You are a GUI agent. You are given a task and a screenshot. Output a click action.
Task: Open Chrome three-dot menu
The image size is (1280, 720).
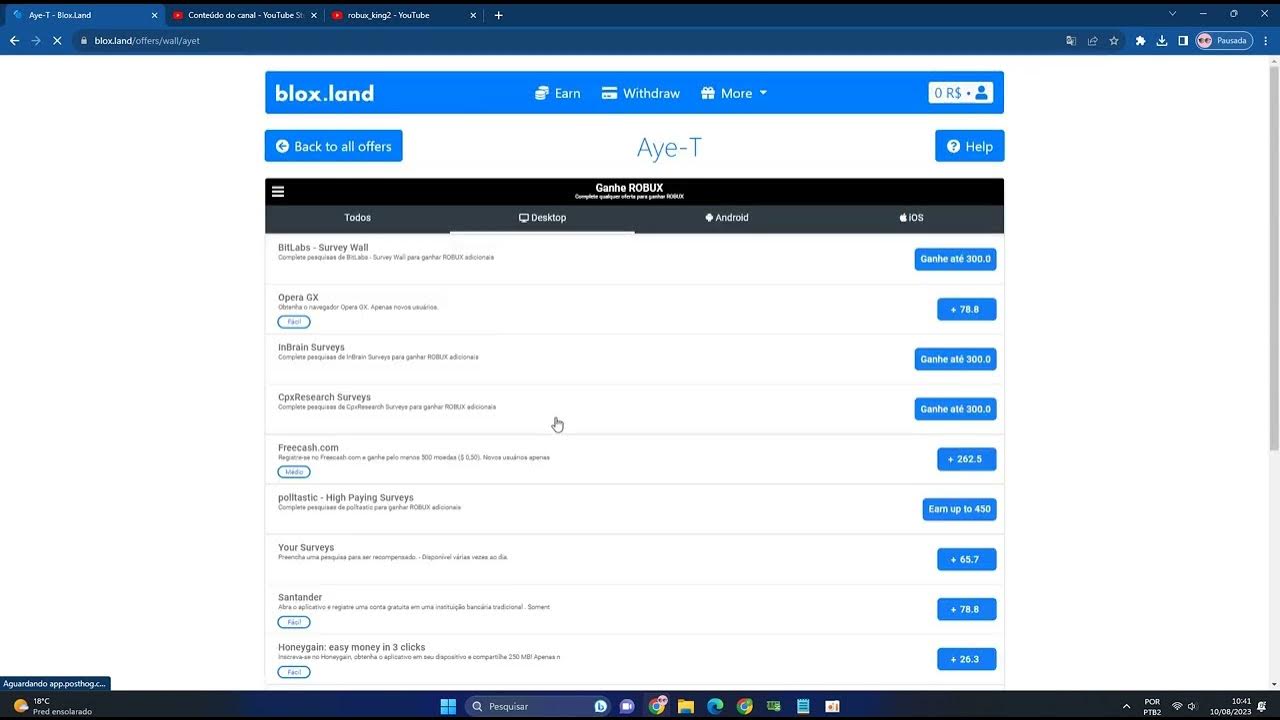pyautogui.click(x=1265, y=41)
